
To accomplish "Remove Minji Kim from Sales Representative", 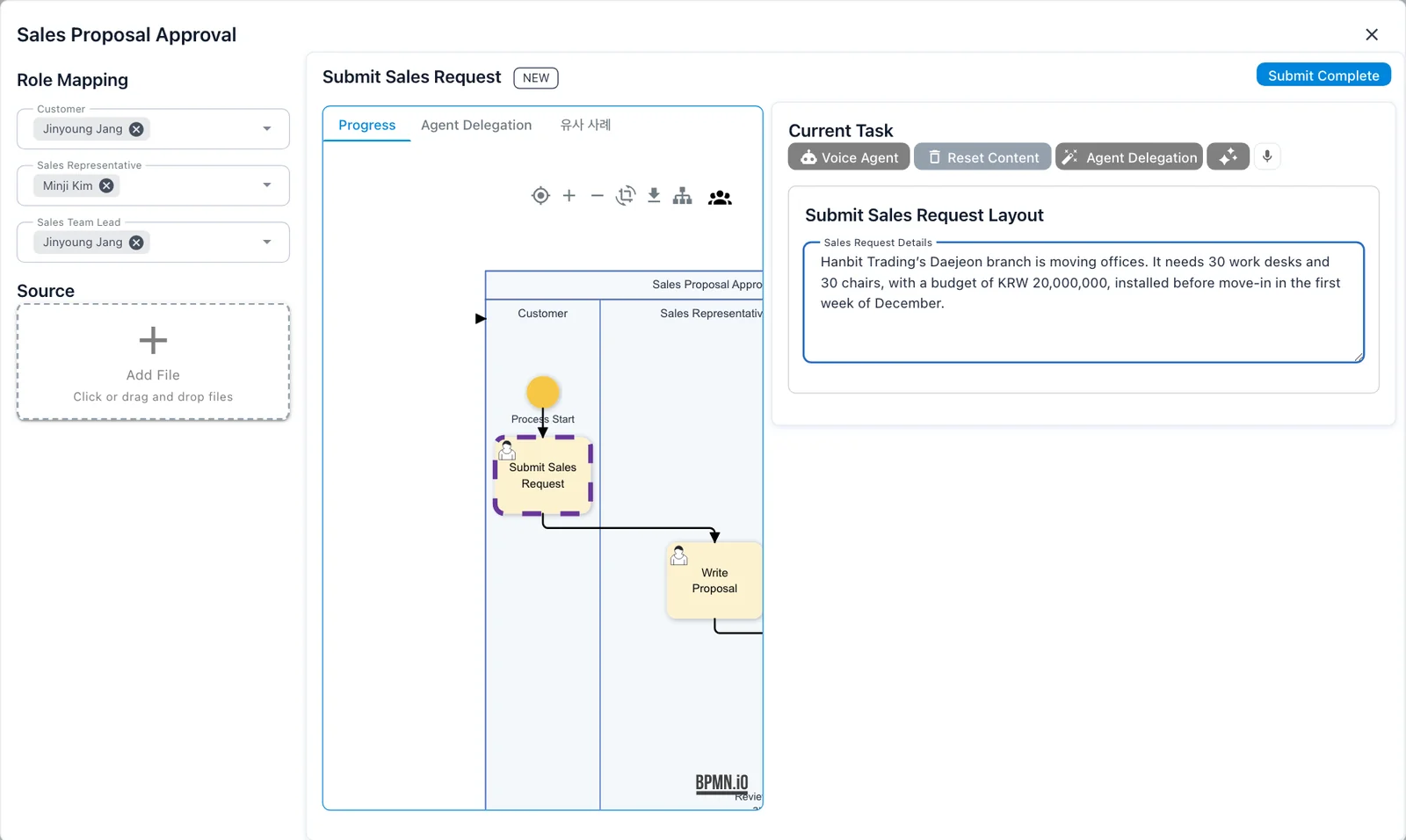I will (106, 185).
